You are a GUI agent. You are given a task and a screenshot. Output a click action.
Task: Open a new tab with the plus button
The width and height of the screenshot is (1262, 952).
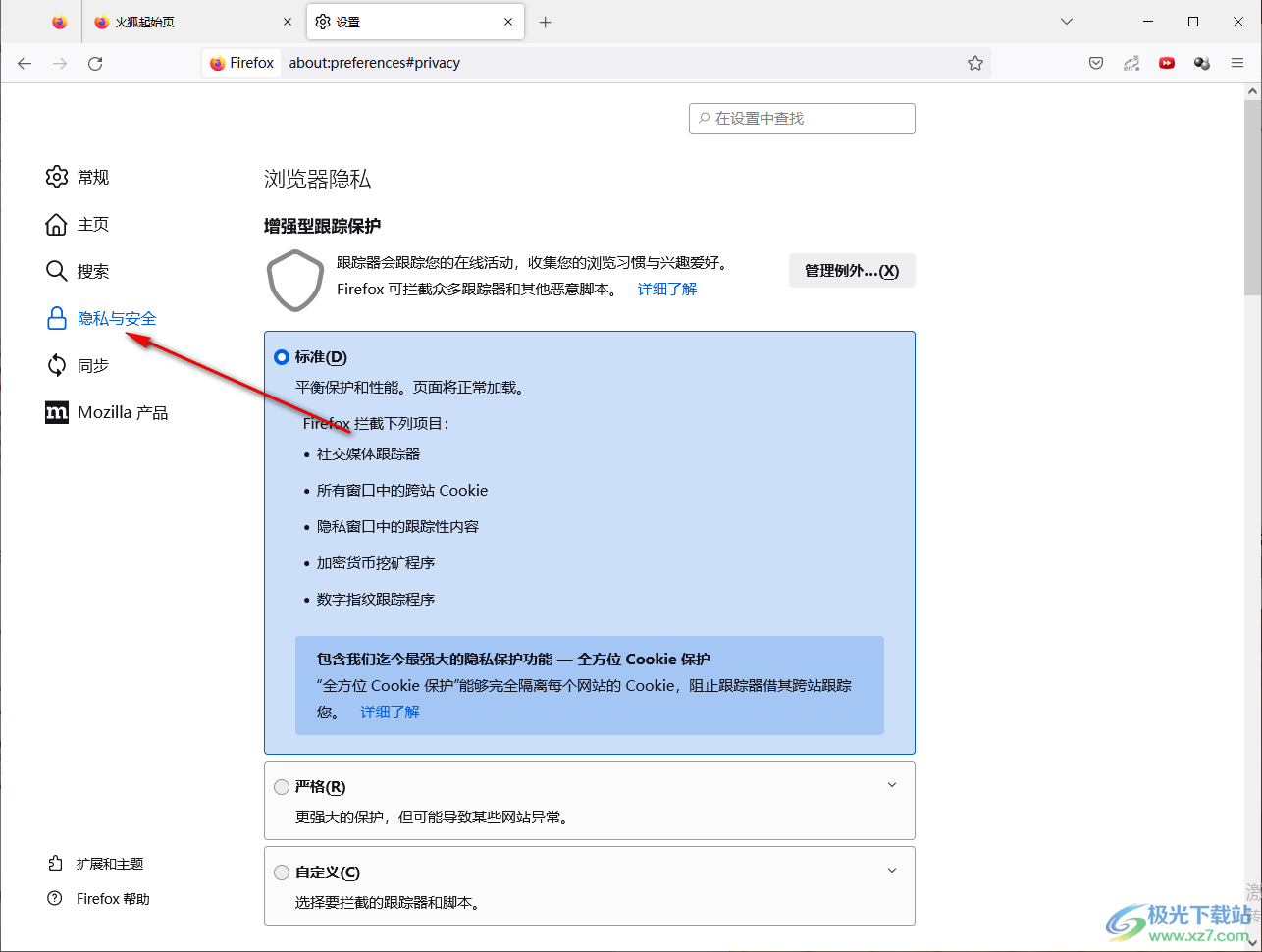click(546, 22)
